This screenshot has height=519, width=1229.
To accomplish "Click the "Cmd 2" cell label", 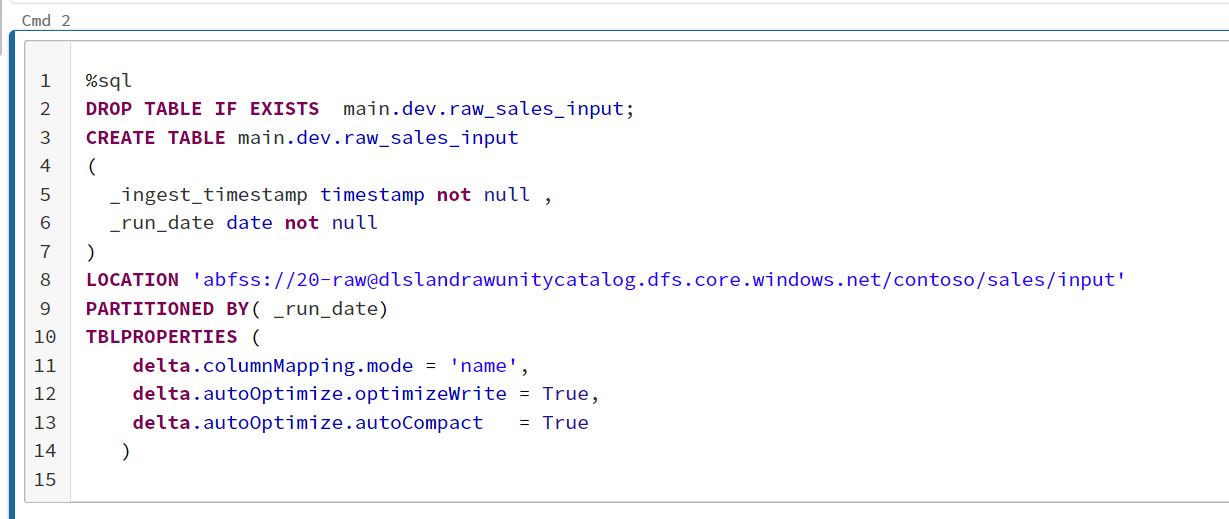I will coord(46,20).
